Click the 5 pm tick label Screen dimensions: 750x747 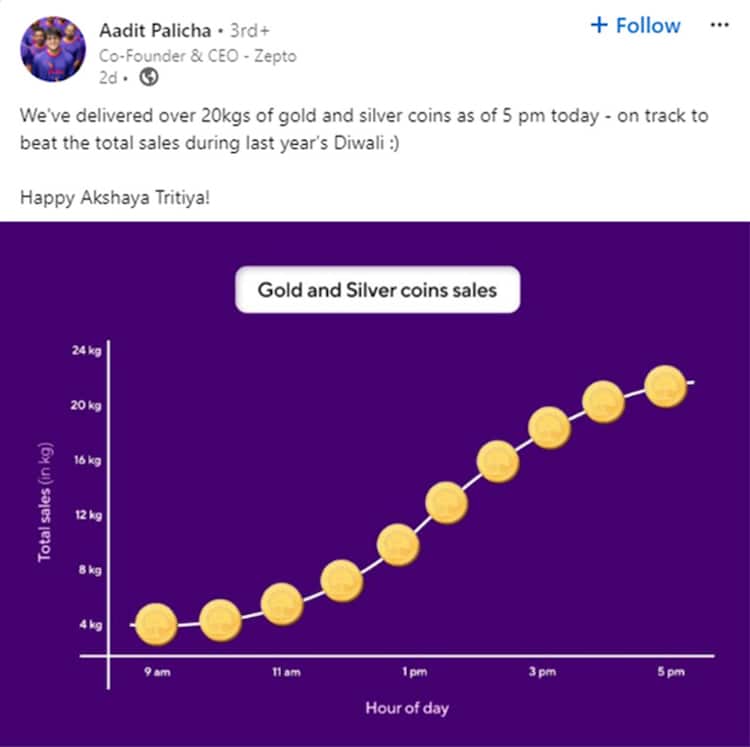[x=670, y=673]
